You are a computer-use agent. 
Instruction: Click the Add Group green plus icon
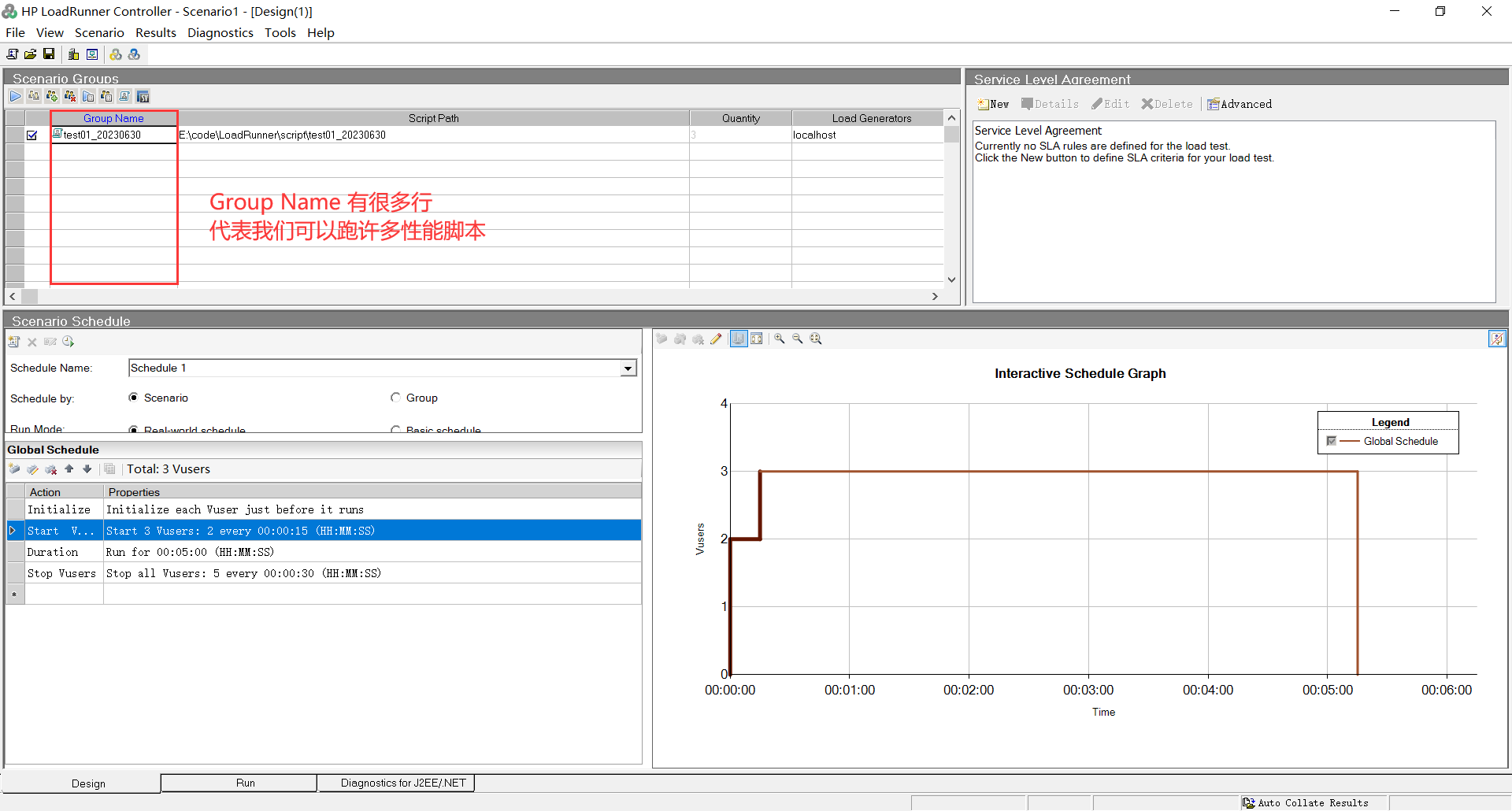click(x=52, y=96)
